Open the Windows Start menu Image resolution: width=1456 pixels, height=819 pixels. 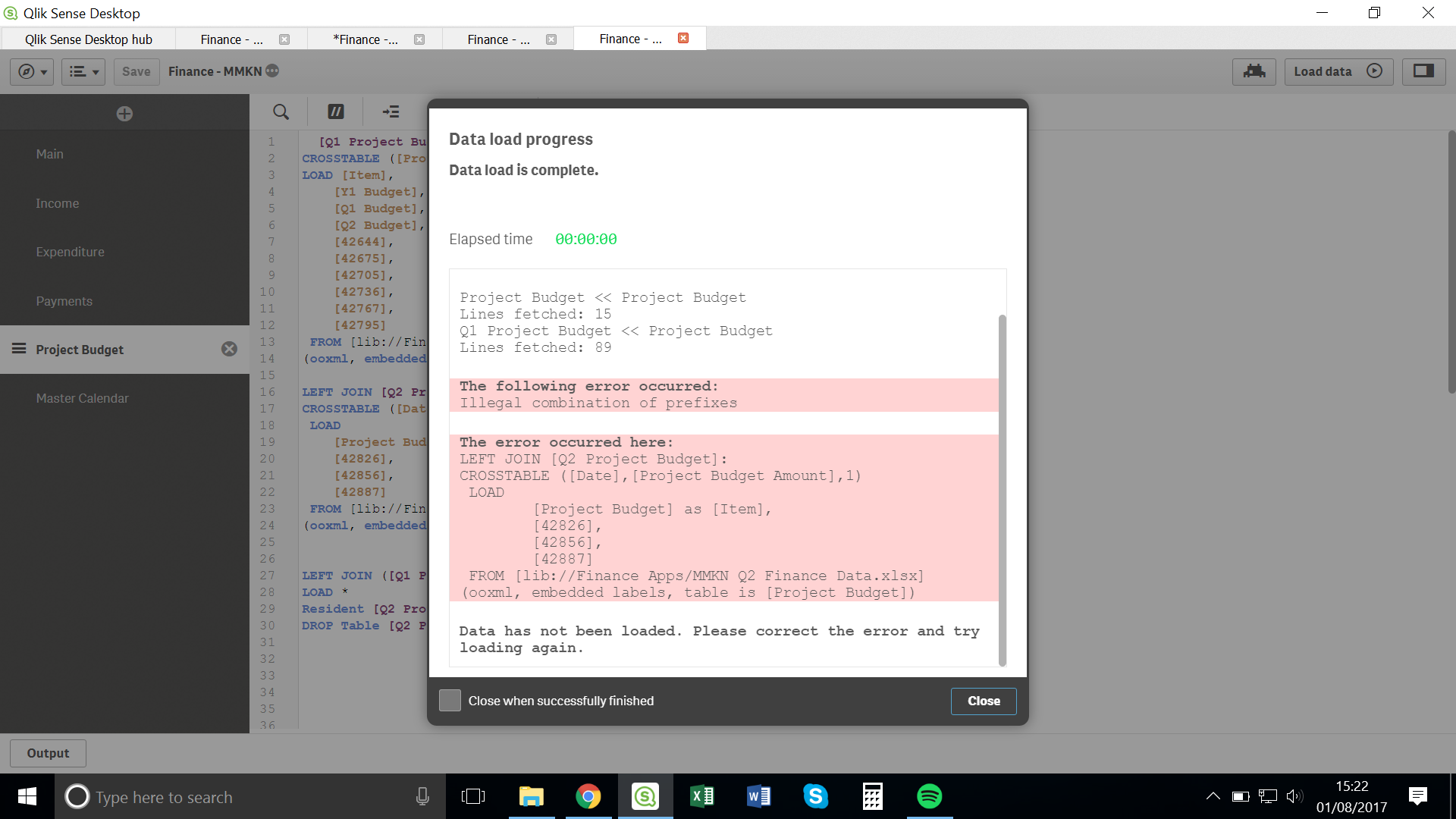pyautogui.click(x=27, y=796)
